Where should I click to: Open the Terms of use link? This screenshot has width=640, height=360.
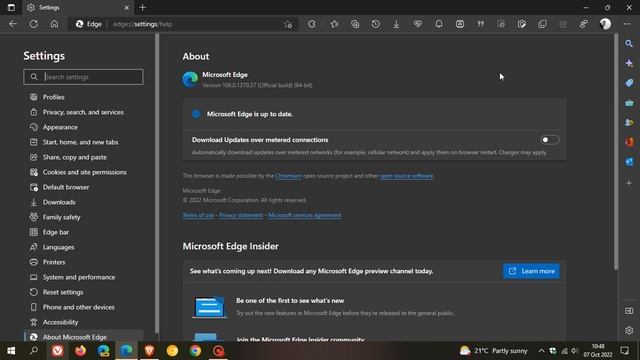[198, 215]
